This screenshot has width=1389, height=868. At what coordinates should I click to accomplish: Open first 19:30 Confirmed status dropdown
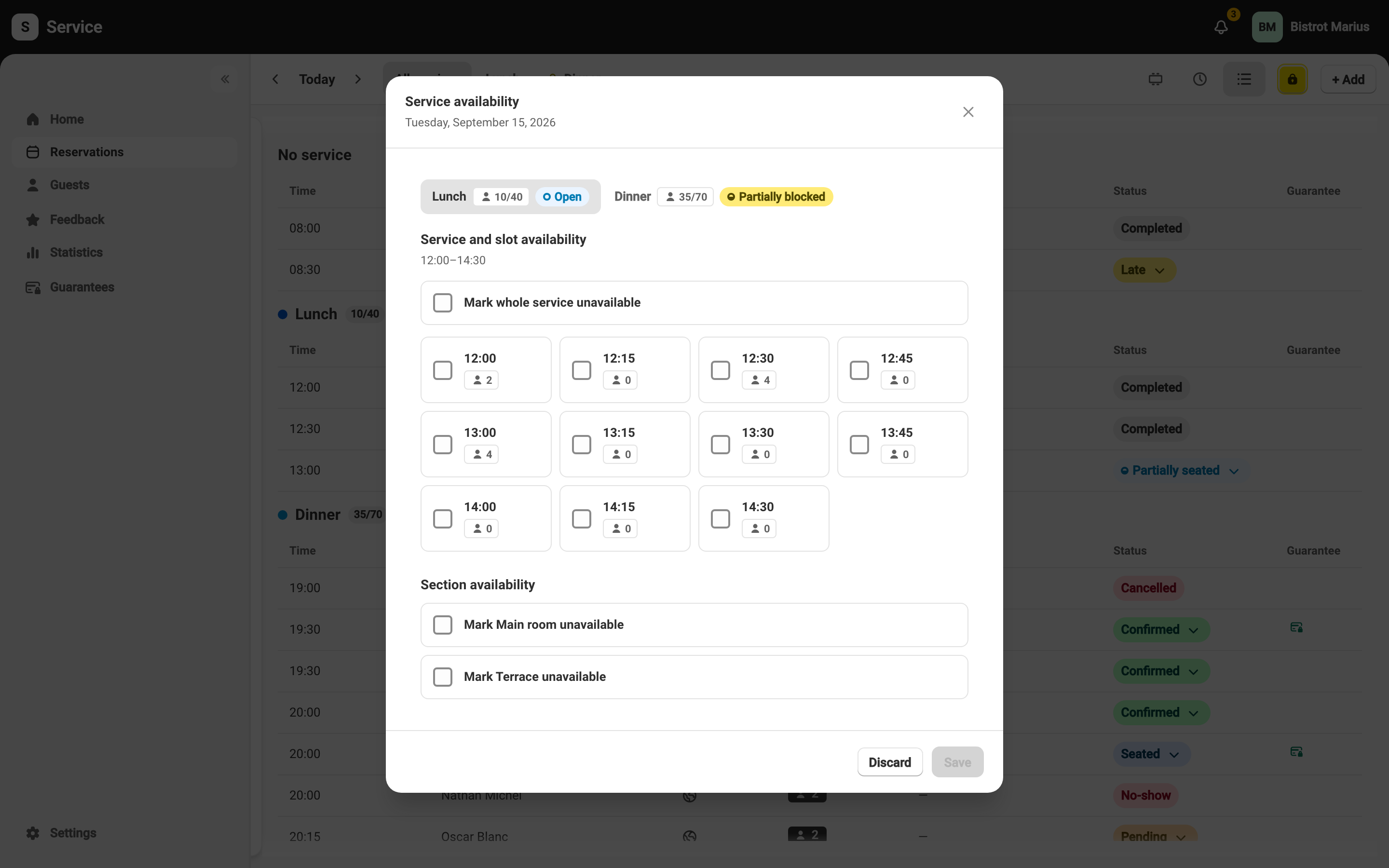pyautogui.click(x=1161, y=630)
